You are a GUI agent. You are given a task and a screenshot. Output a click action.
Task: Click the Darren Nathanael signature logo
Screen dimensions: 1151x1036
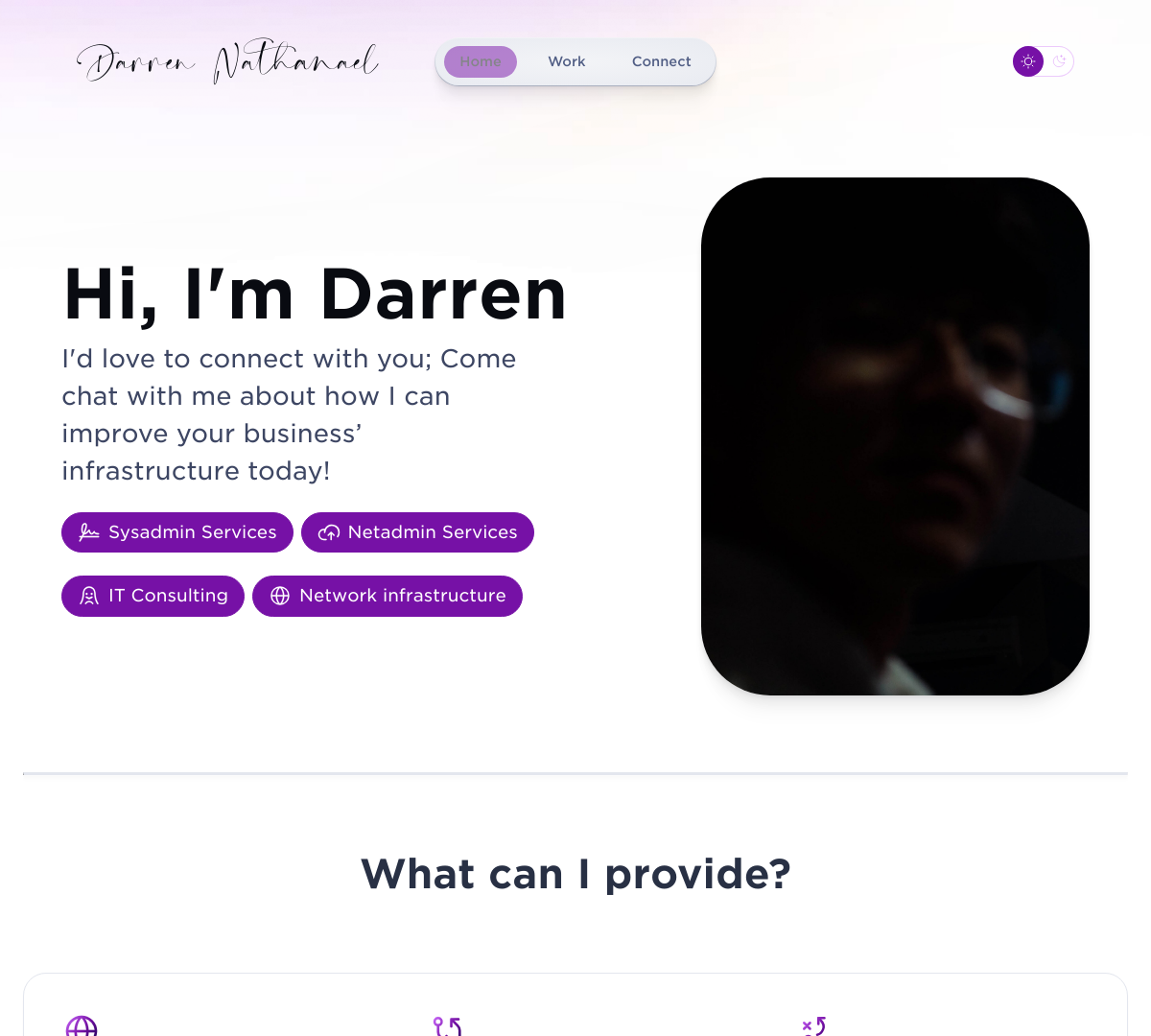pyautogui.click(x=227, y=61)
